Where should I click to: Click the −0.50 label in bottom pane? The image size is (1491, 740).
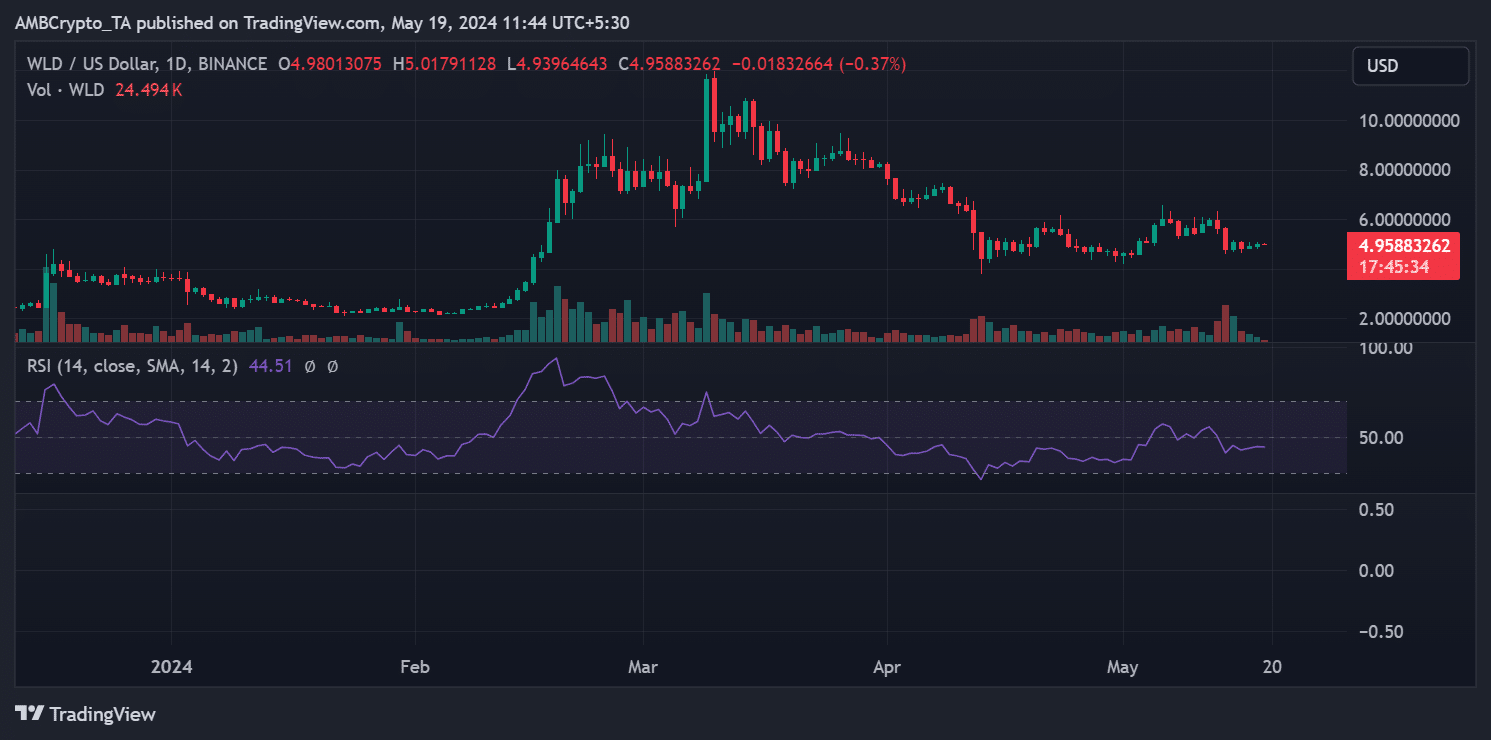point(1383,632)
